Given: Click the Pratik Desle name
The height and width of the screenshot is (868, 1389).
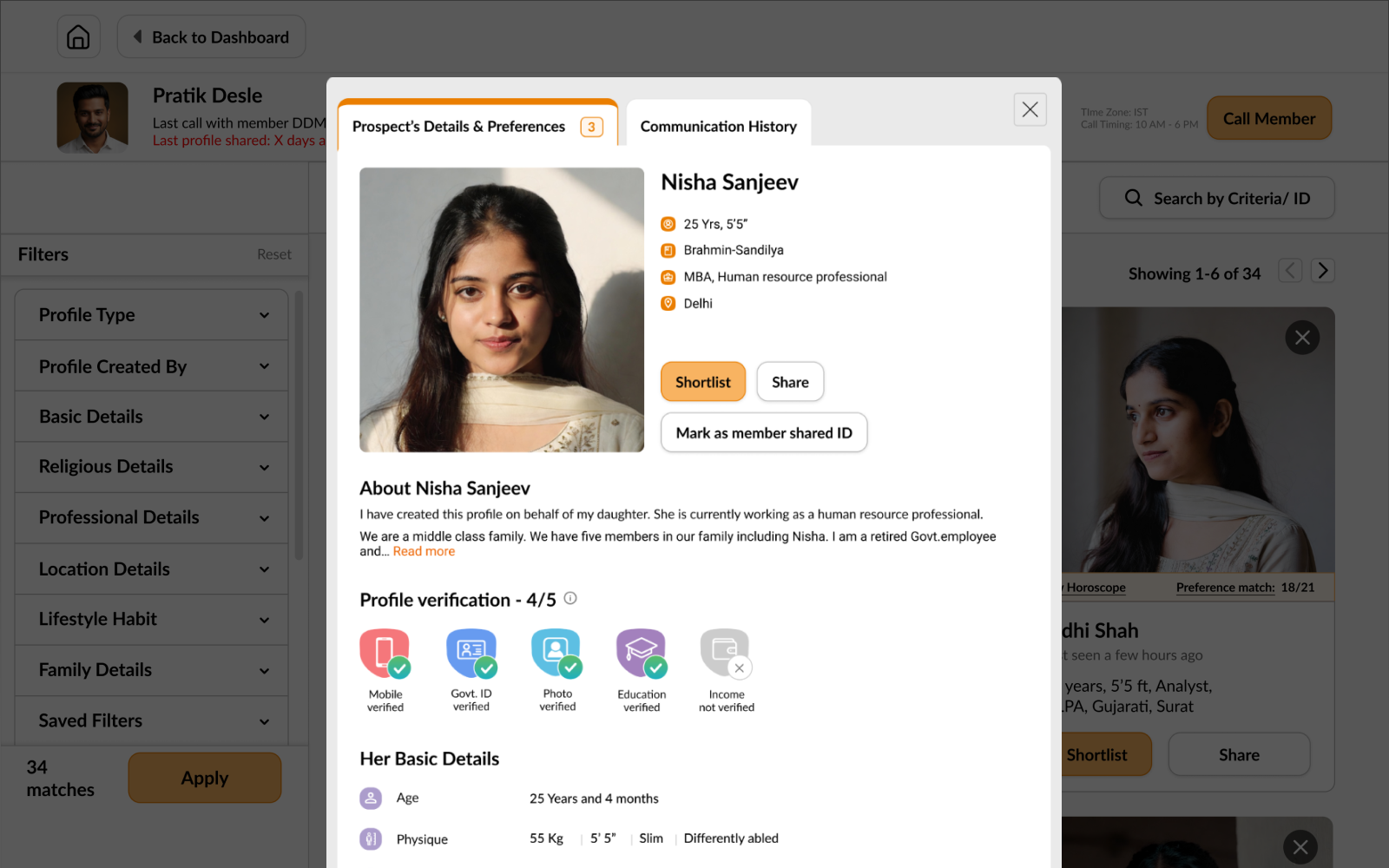Looking at the screenshot, I should (x=207, y=95).
